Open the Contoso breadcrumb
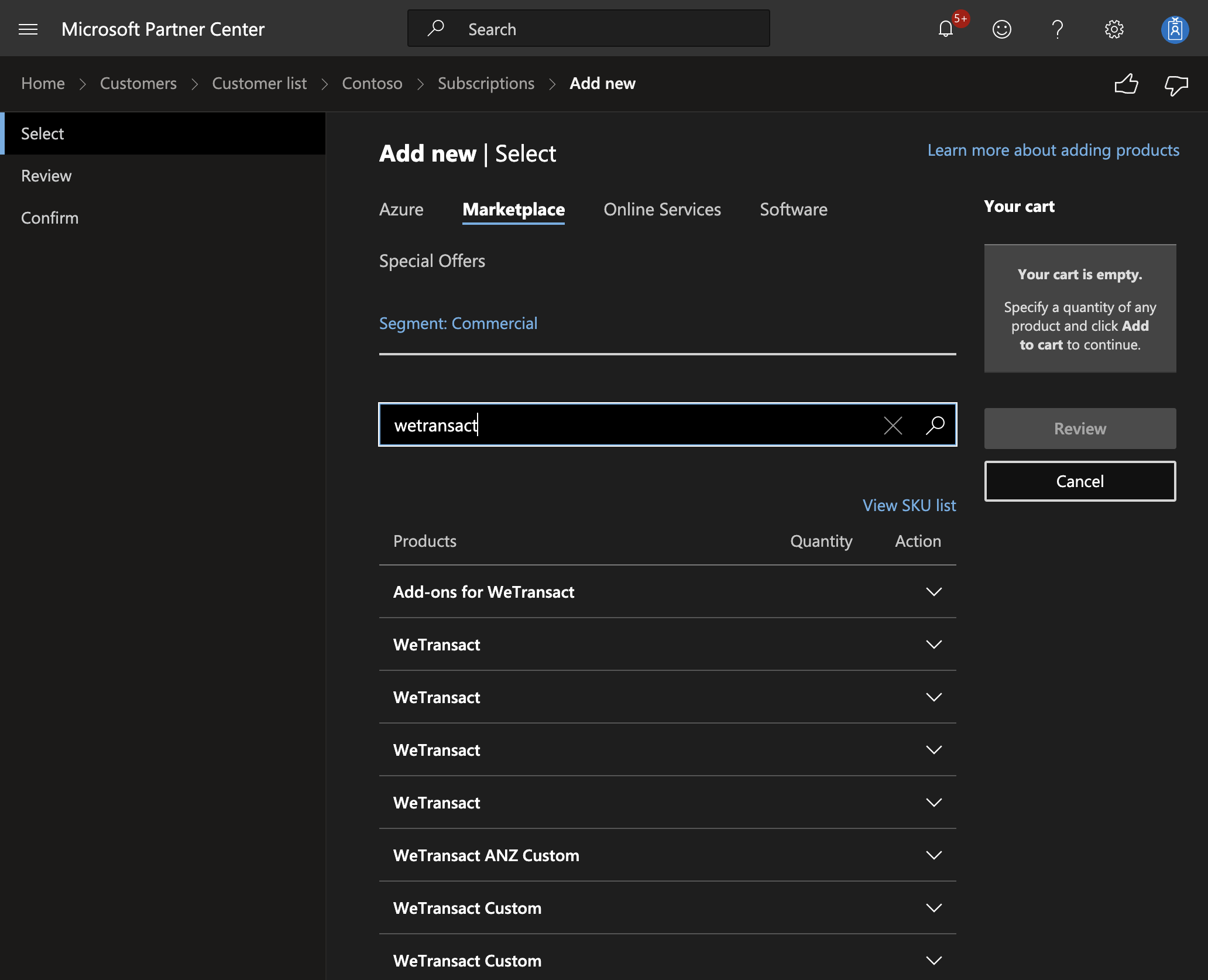This screenshot has width=1208, height=980. point(372,84)
